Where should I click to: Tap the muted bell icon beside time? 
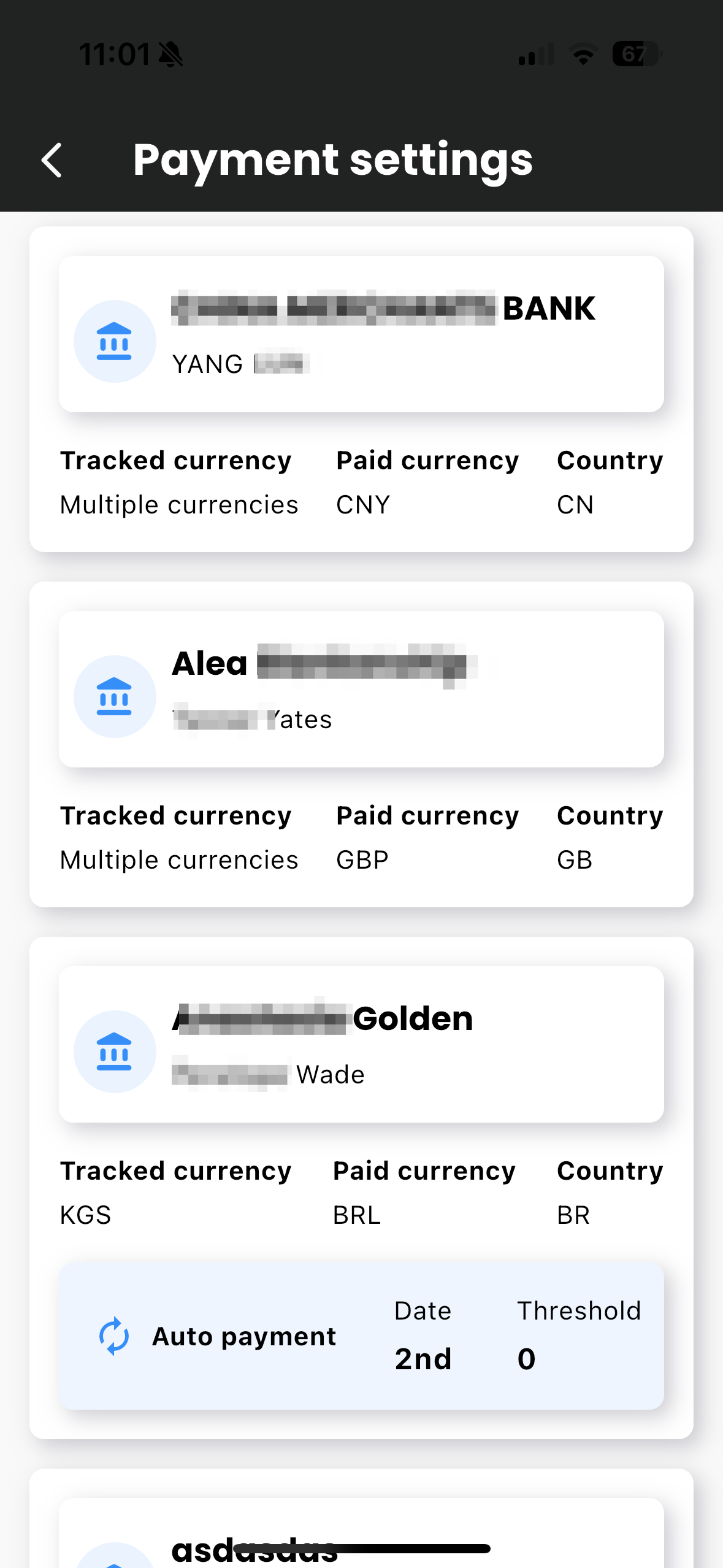click(170, 54)
